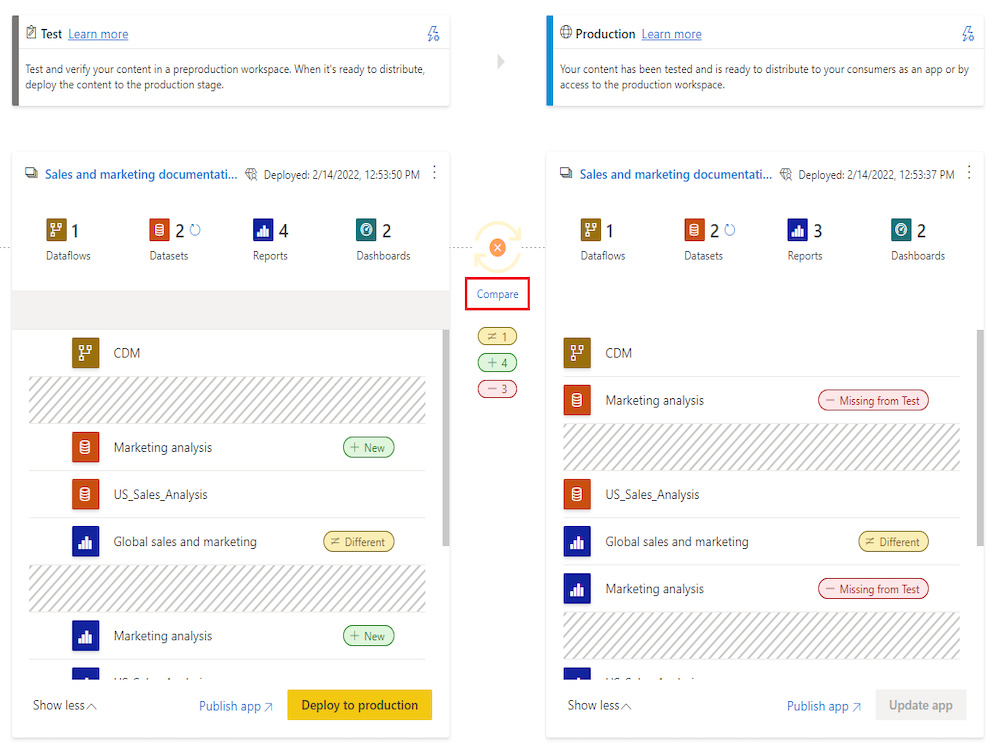Select Marketing analysis dataset icon in Production list
This screenshot has height=750, width=1000.
577,400
